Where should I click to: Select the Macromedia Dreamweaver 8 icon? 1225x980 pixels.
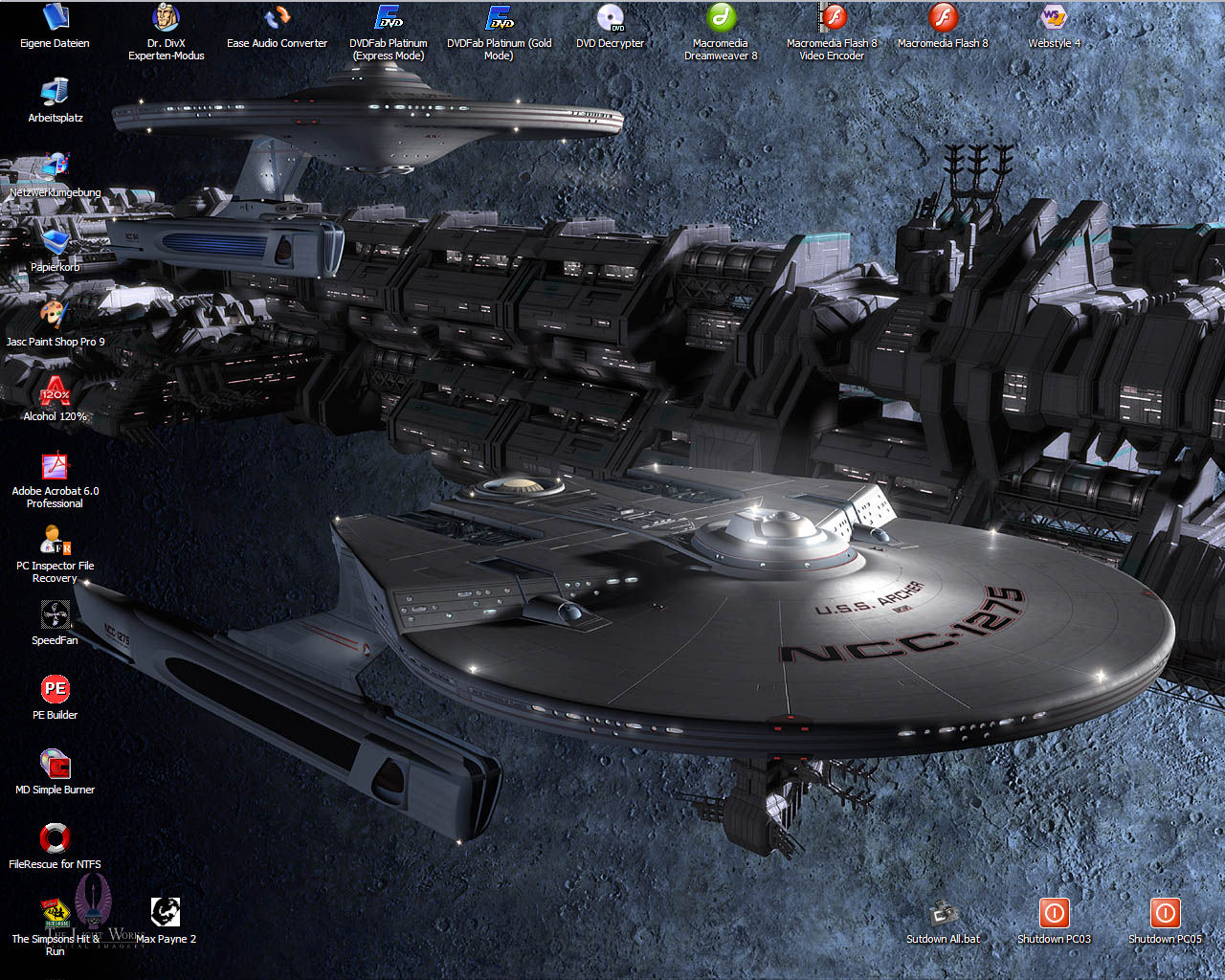pos(721,18)
